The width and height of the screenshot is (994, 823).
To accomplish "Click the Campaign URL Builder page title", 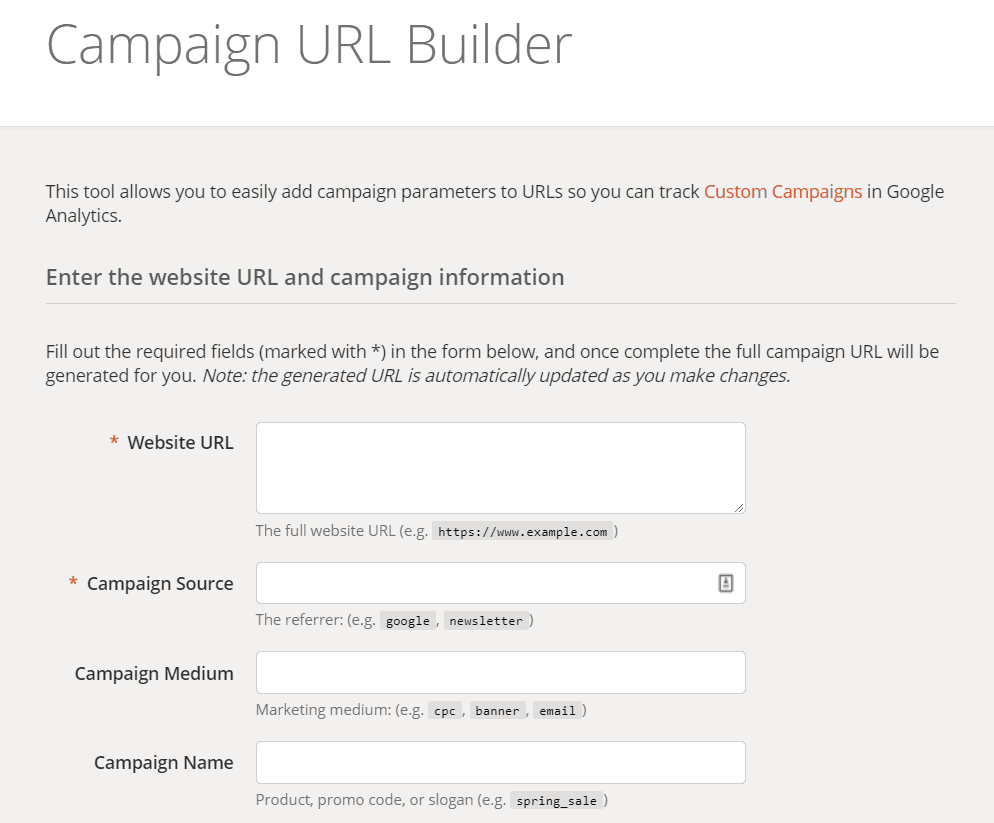I will pos(309,44).
